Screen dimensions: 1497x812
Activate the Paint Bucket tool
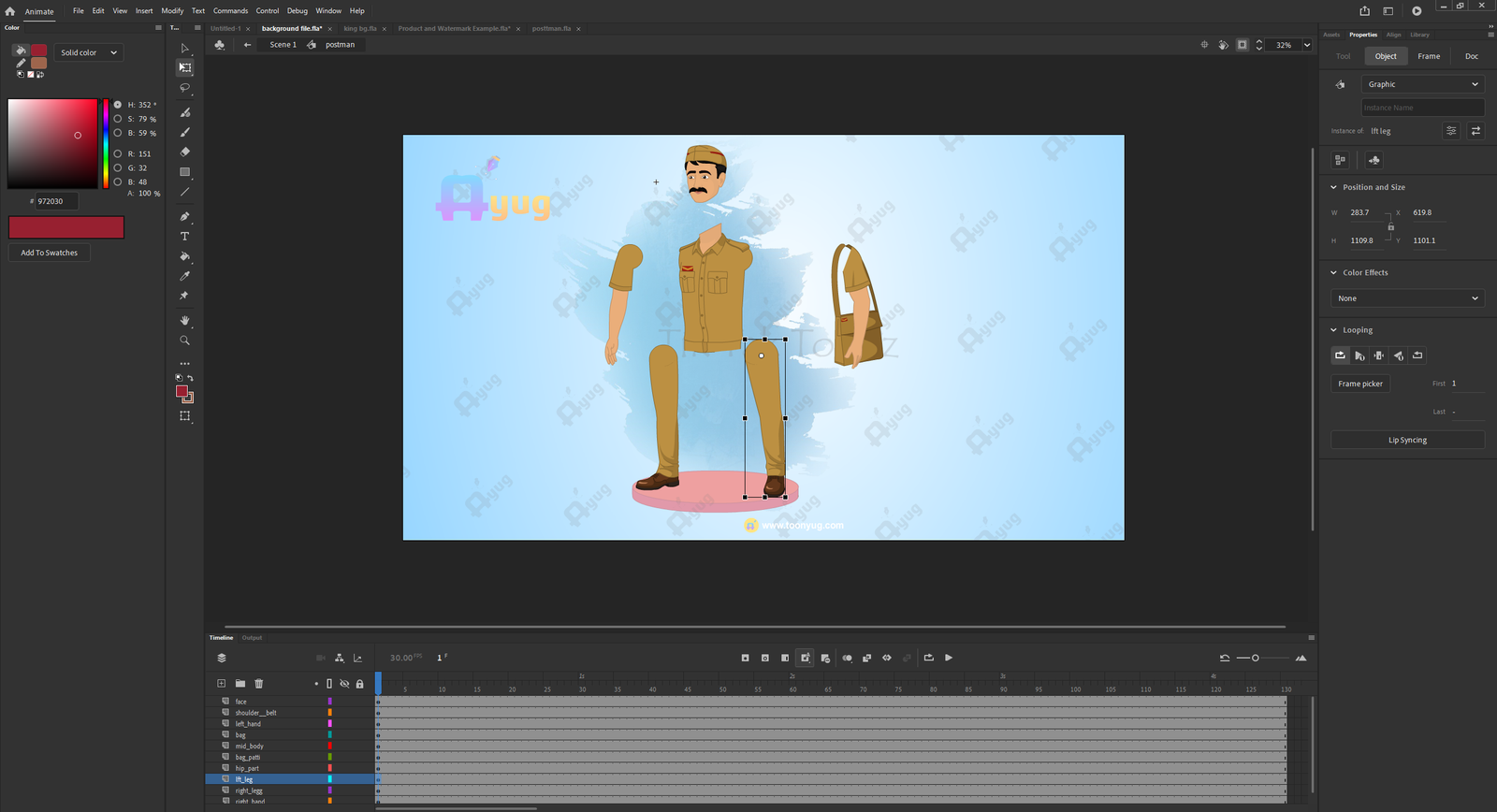pyautogui.click(x=184, y=256)
